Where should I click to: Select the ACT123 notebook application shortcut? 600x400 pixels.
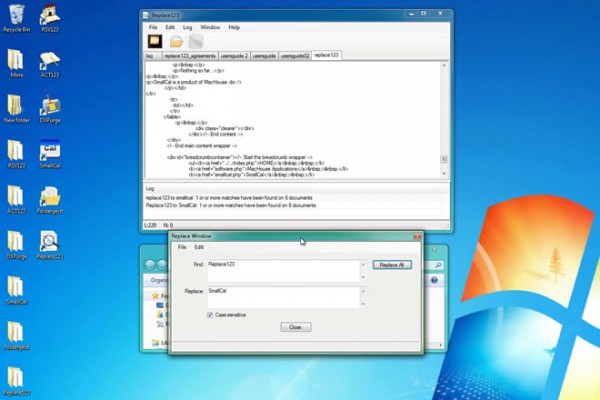point(50,64)
